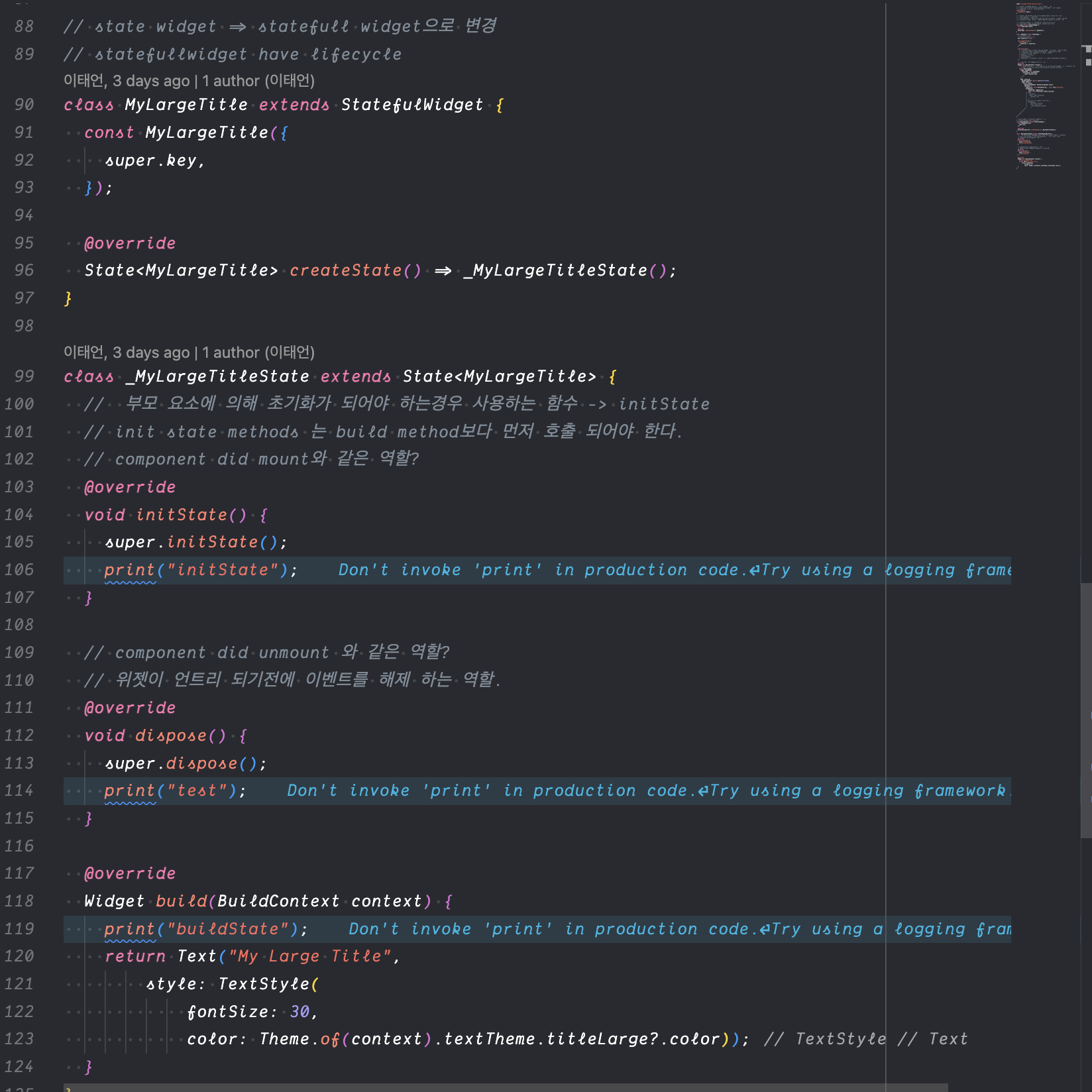Image resolution: width=1092 pixels, height=1092 pixels.
Task: Click the vertical scrollbar thumb on the right edge
Action: click(x=1086, y=710)
